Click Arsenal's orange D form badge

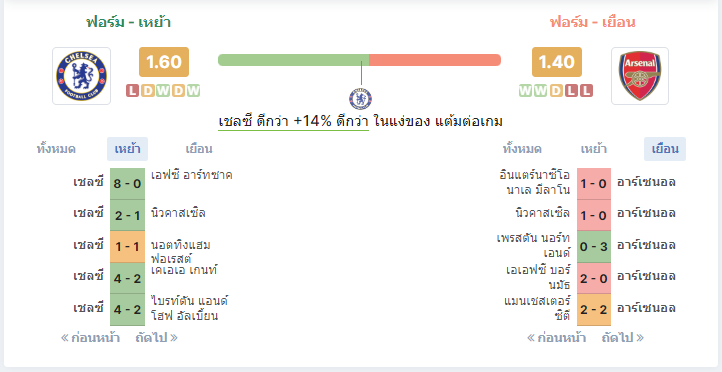tap(556, 91)
